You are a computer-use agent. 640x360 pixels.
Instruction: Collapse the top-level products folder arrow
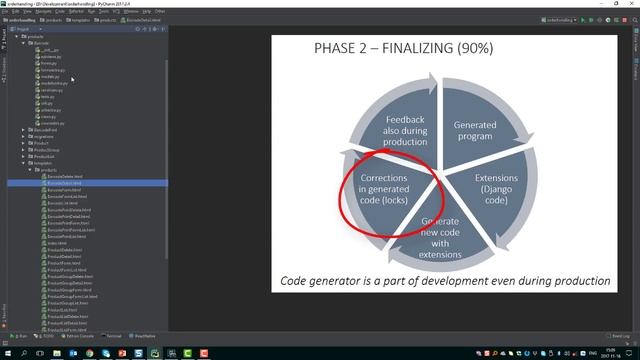point(17,36)
